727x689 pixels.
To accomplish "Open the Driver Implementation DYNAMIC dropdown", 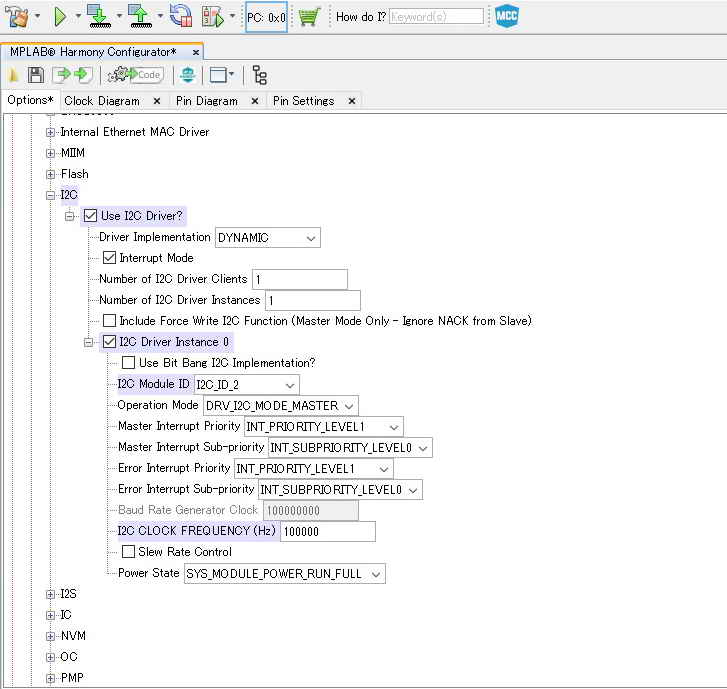I will click(x=268, y=238).
